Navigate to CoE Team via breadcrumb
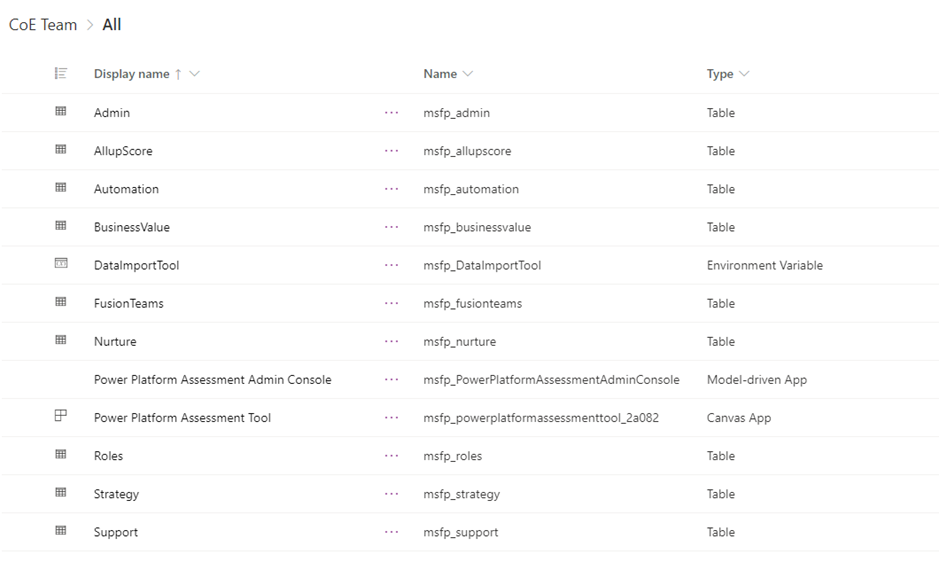 (42, 24)
